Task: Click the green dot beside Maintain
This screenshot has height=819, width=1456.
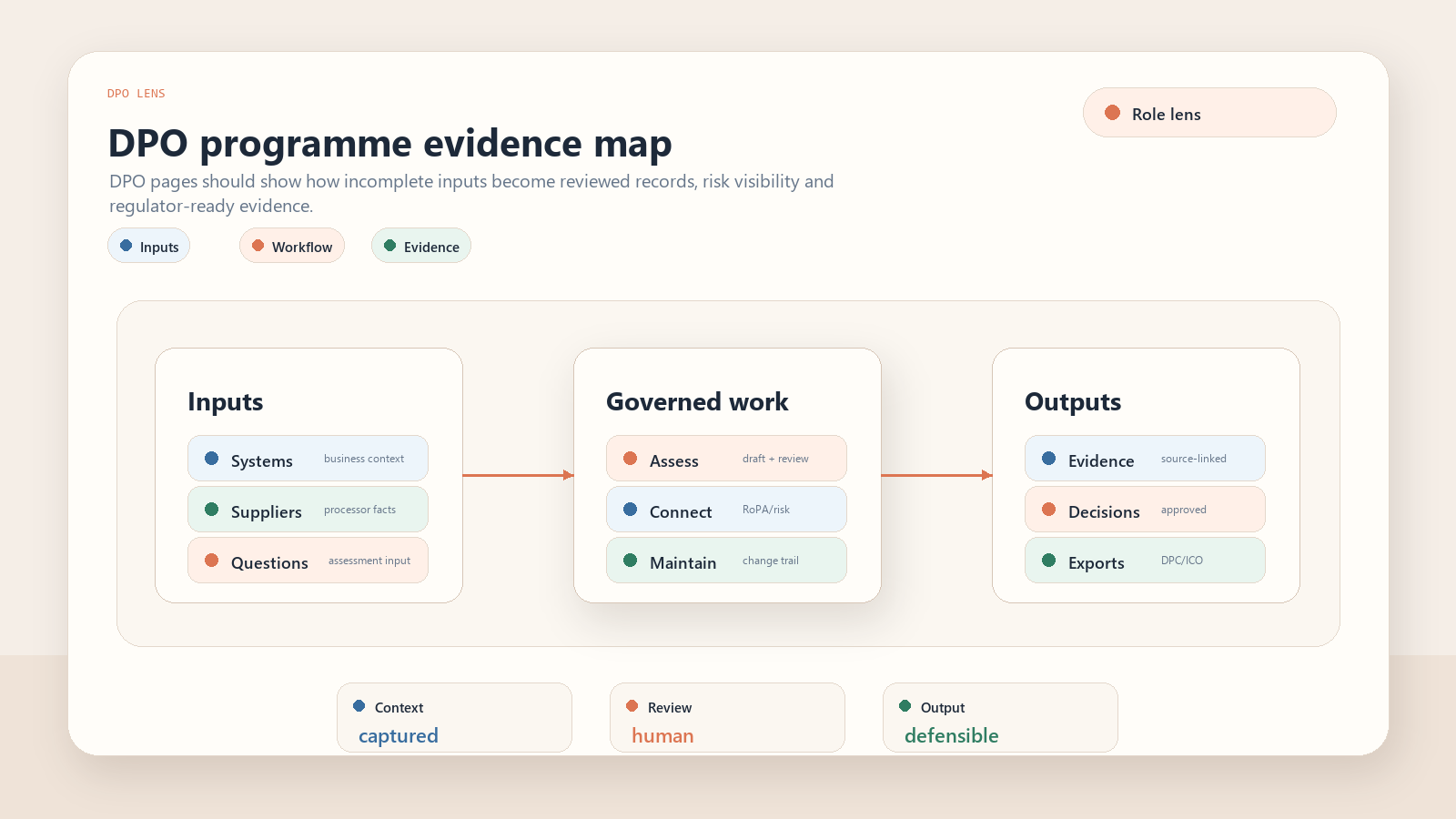Action: 630,561
